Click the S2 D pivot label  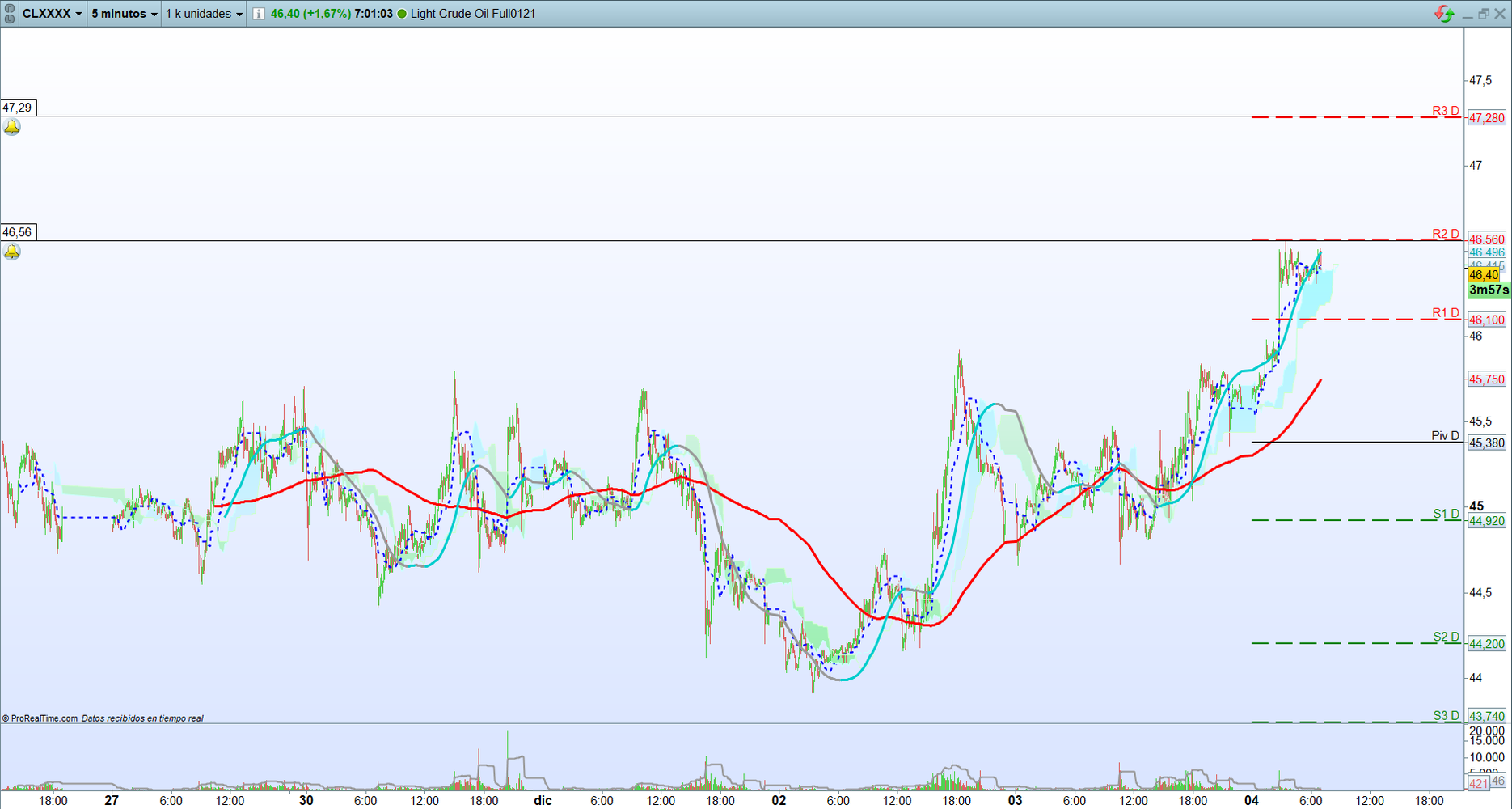[x=1447, y=637]
